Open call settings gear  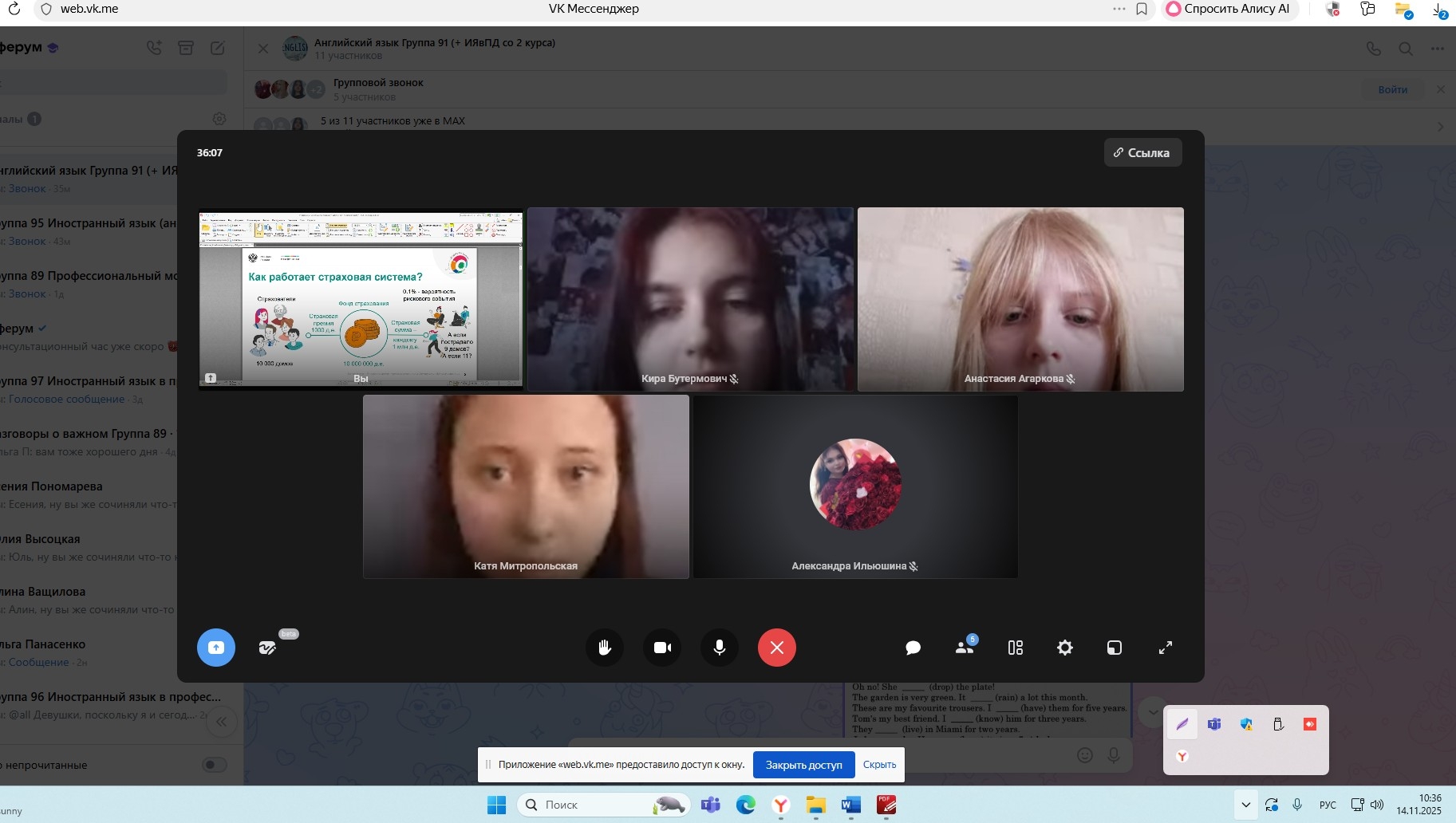(1065, 648)
